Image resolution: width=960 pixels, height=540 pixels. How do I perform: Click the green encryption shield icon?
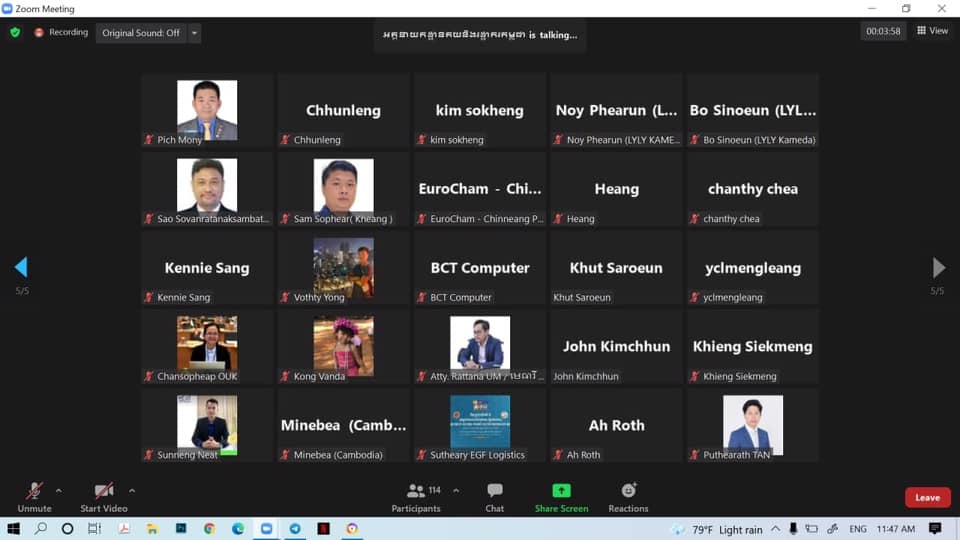tap(15, 32)
